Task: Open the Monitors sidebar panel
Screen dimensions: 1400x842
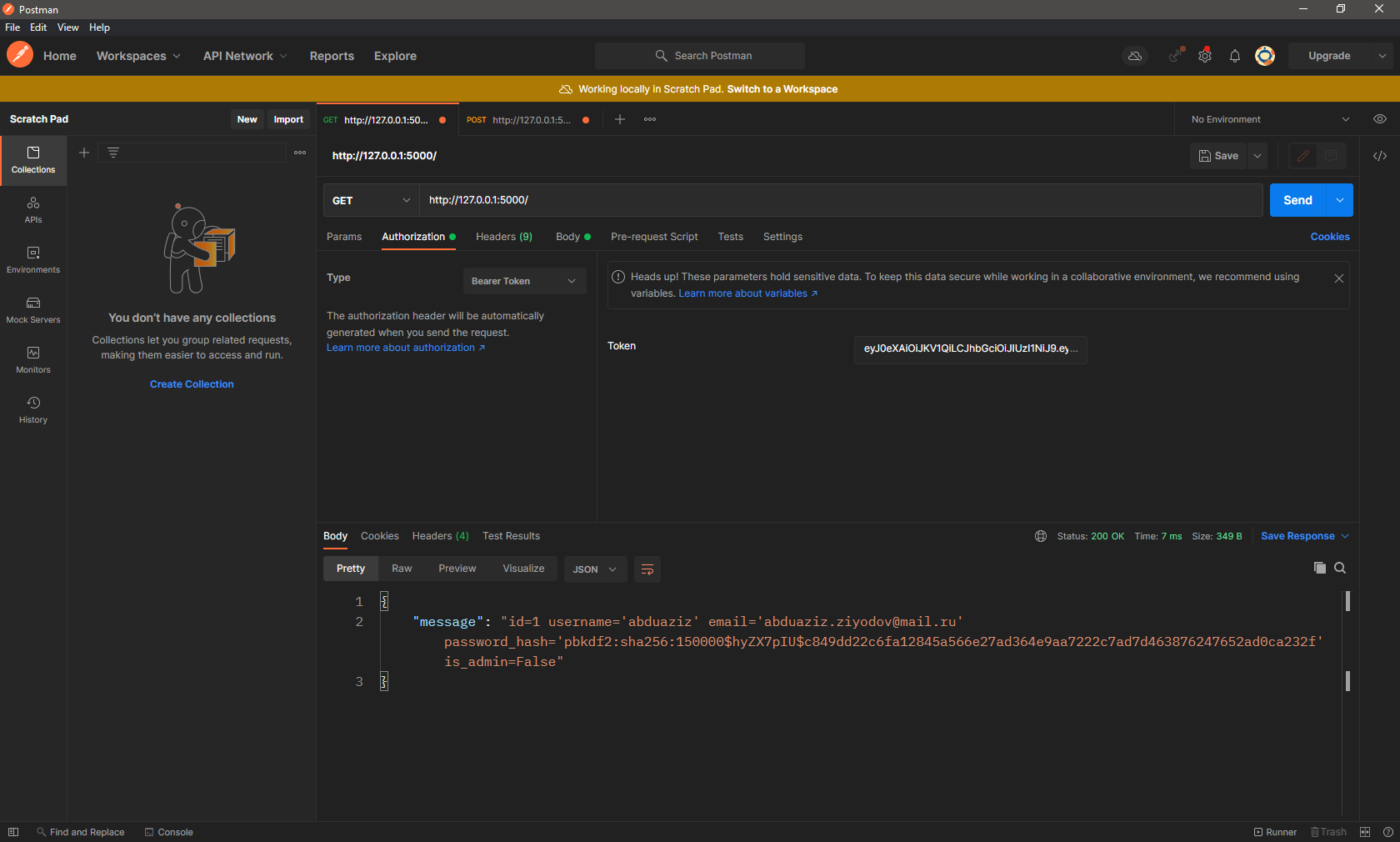Action: tap(33, 360)
